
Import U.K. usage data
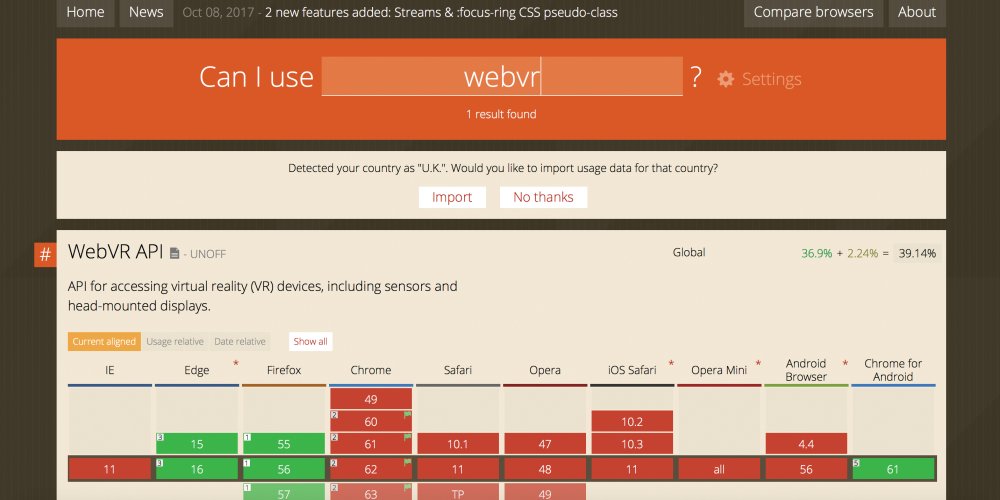(x=452, y=197)
